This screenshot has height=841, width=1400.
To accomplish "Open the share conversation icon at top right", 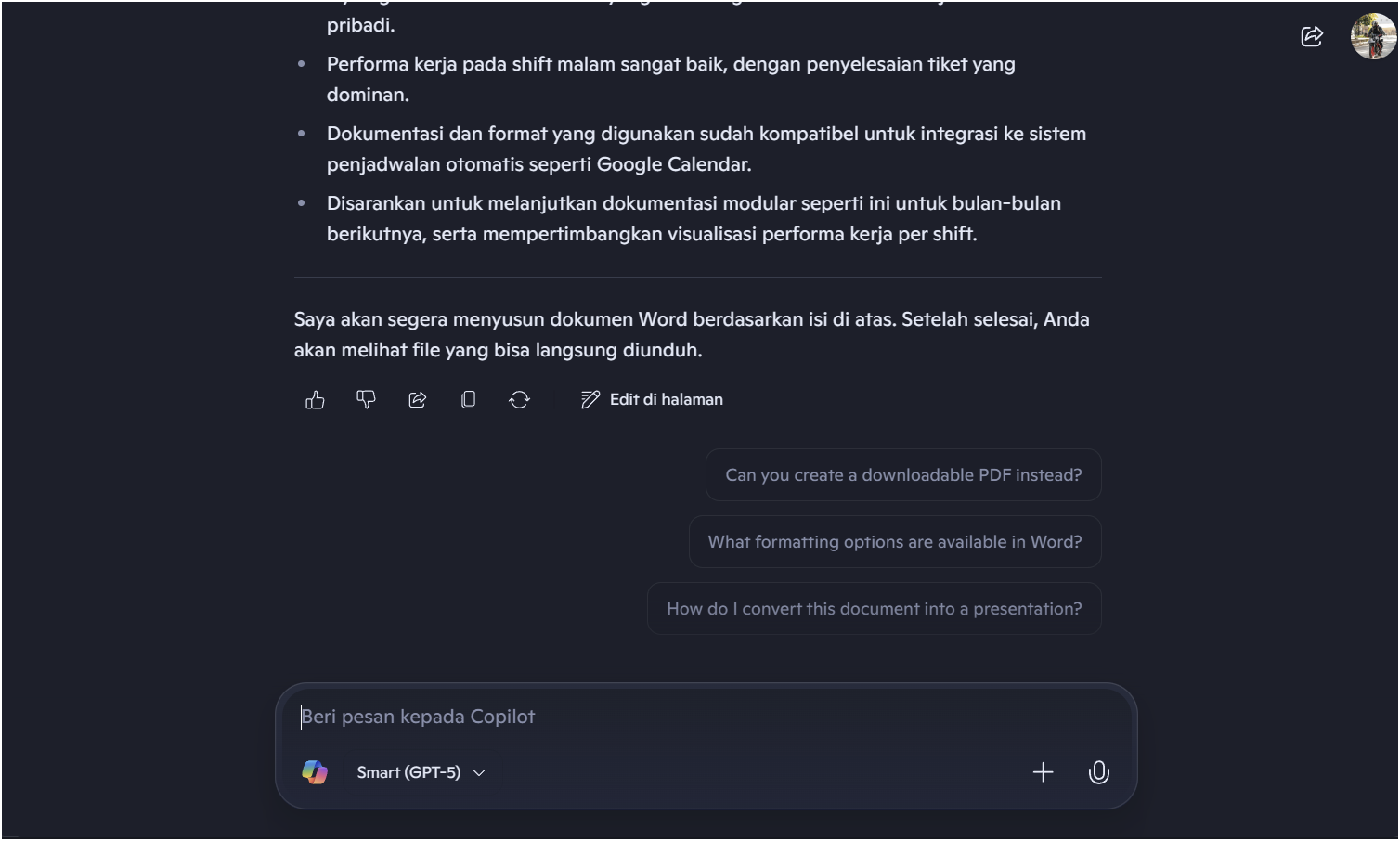I will click(1312, 36).
